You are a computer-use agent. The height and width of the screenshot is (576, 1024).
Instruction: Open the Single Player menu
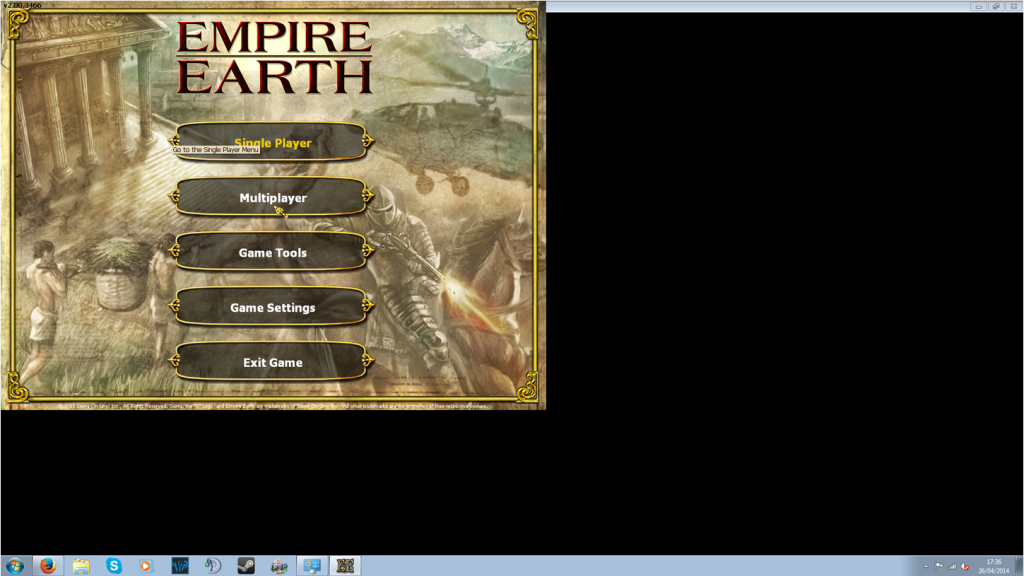pyautogui.click(x=272, y=142)
